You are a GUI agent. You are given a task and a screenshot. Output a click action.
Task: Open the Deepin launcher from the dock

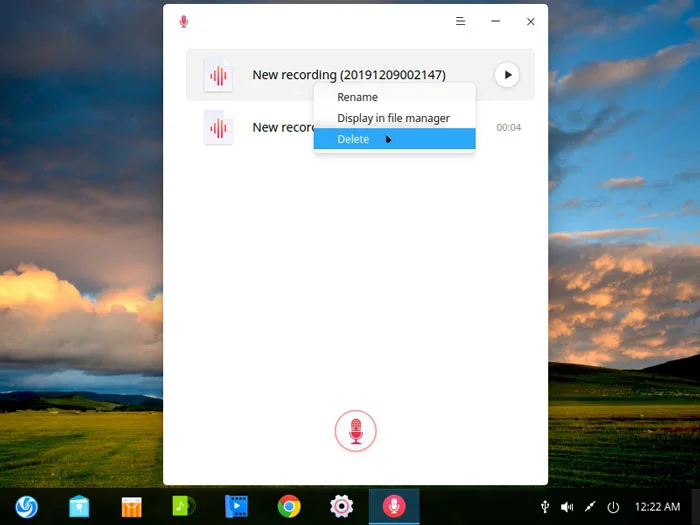click(26, 507)
